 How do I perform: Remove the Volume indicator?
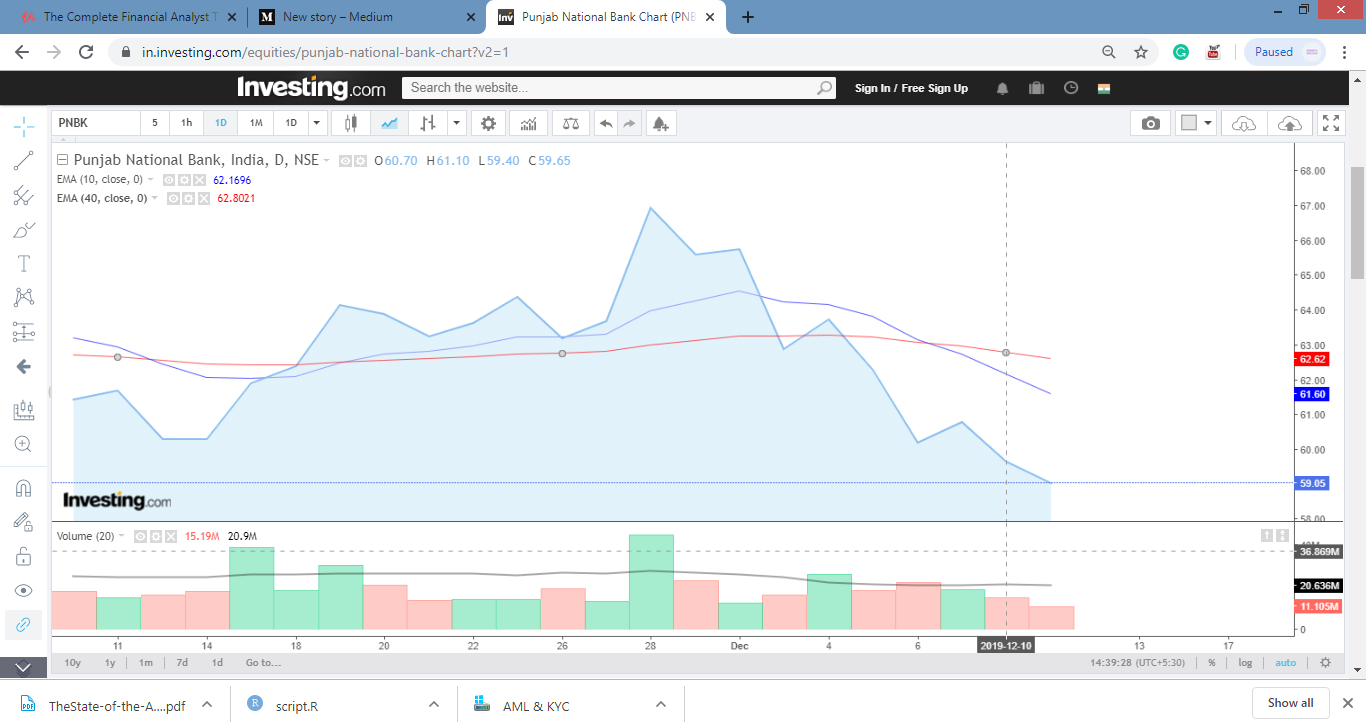click(171, 536)
